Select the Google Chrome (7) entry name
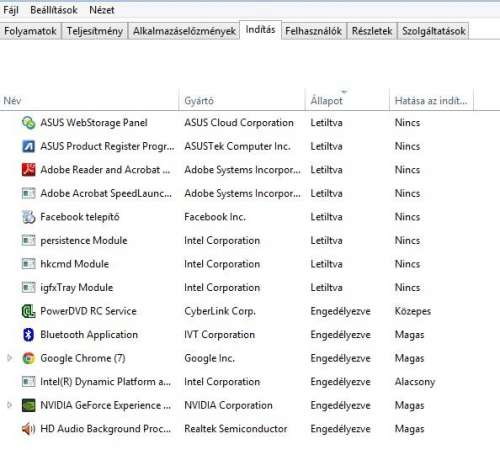The height and width of the screenshot is (460, 500). [x=83, y=358]
